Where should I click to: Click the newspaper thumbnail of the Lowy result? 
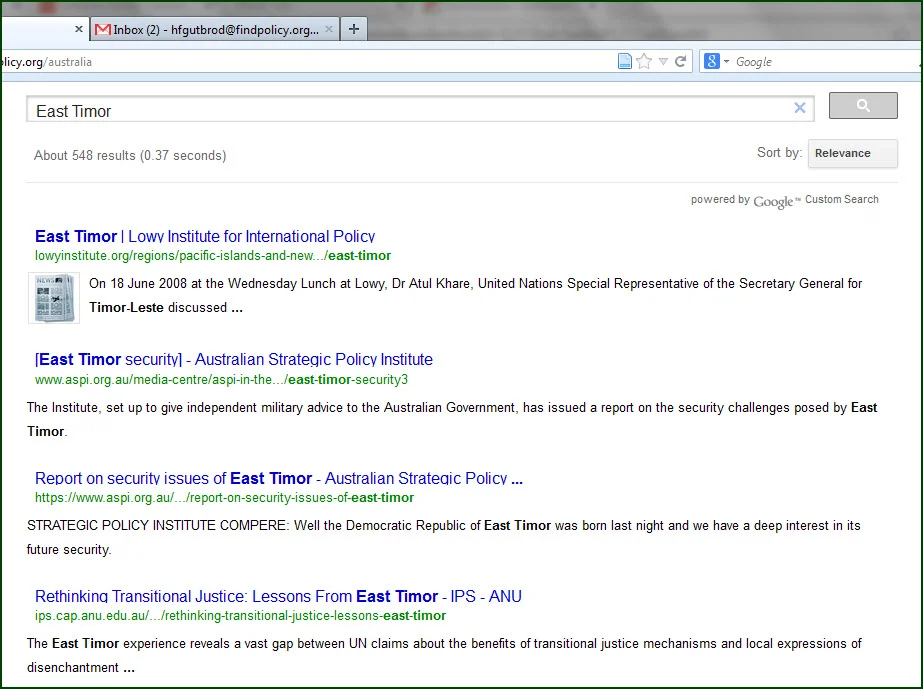[x=54, y=298]
